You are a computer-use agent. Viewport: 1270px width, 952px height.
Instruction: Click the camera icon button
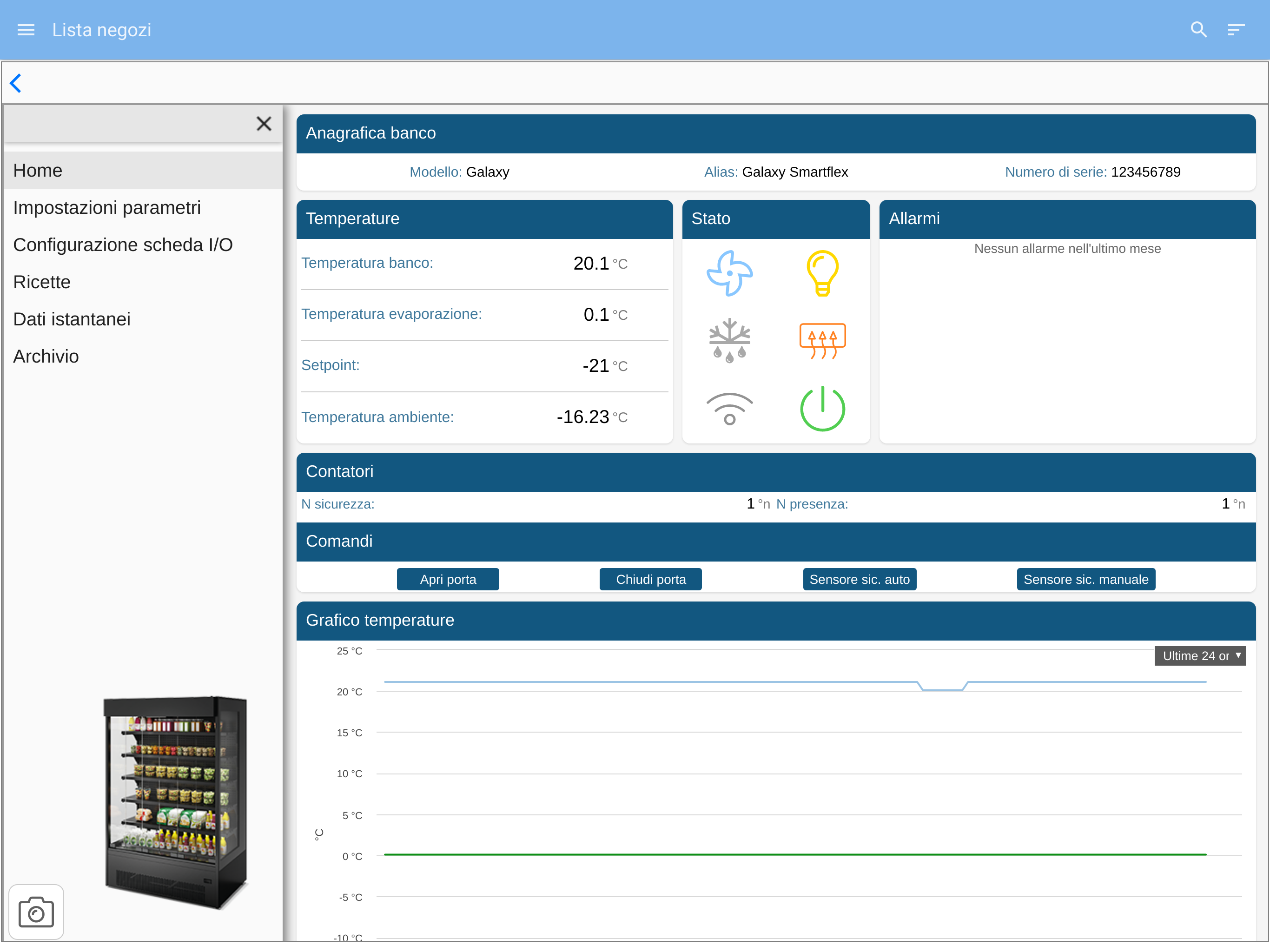[x=36, y=912]
